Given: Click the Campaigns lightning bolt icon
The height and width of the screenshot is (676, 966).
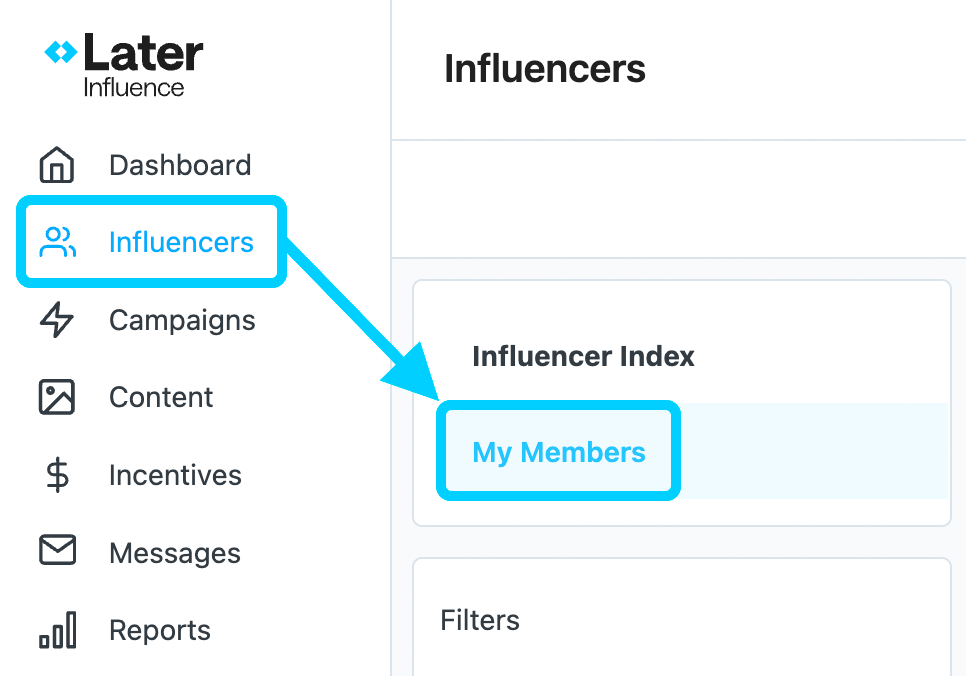Looking at the screenshot, I should tap(57, 319).
